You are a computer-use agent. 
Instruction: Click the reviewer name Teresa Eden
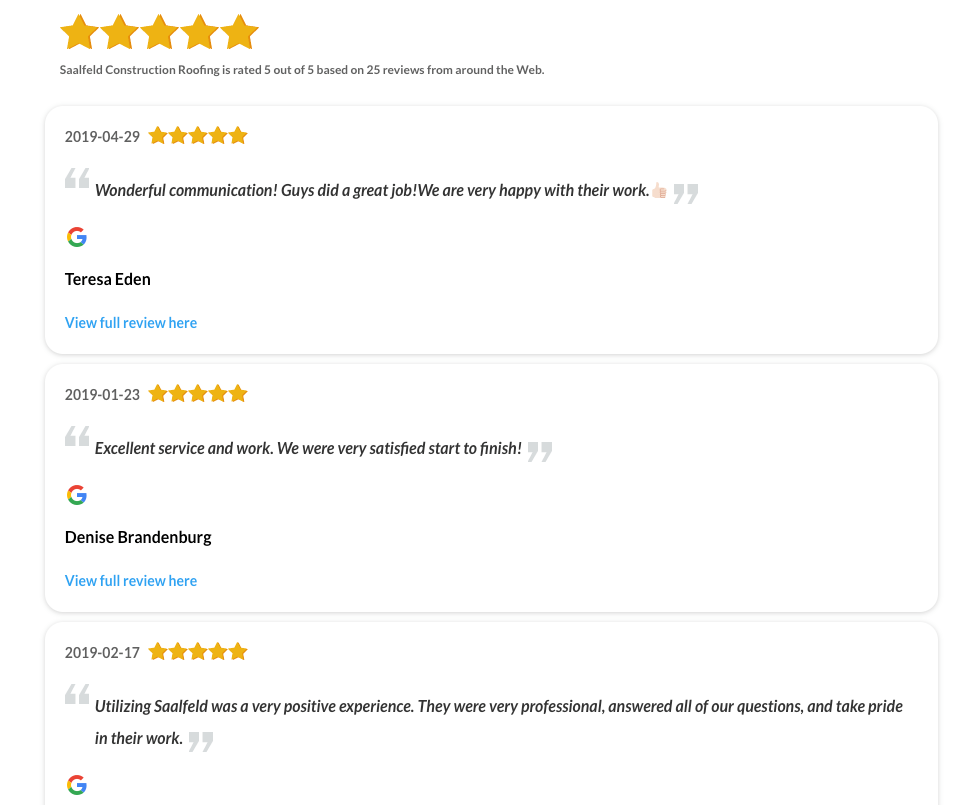tap(108, 279)
